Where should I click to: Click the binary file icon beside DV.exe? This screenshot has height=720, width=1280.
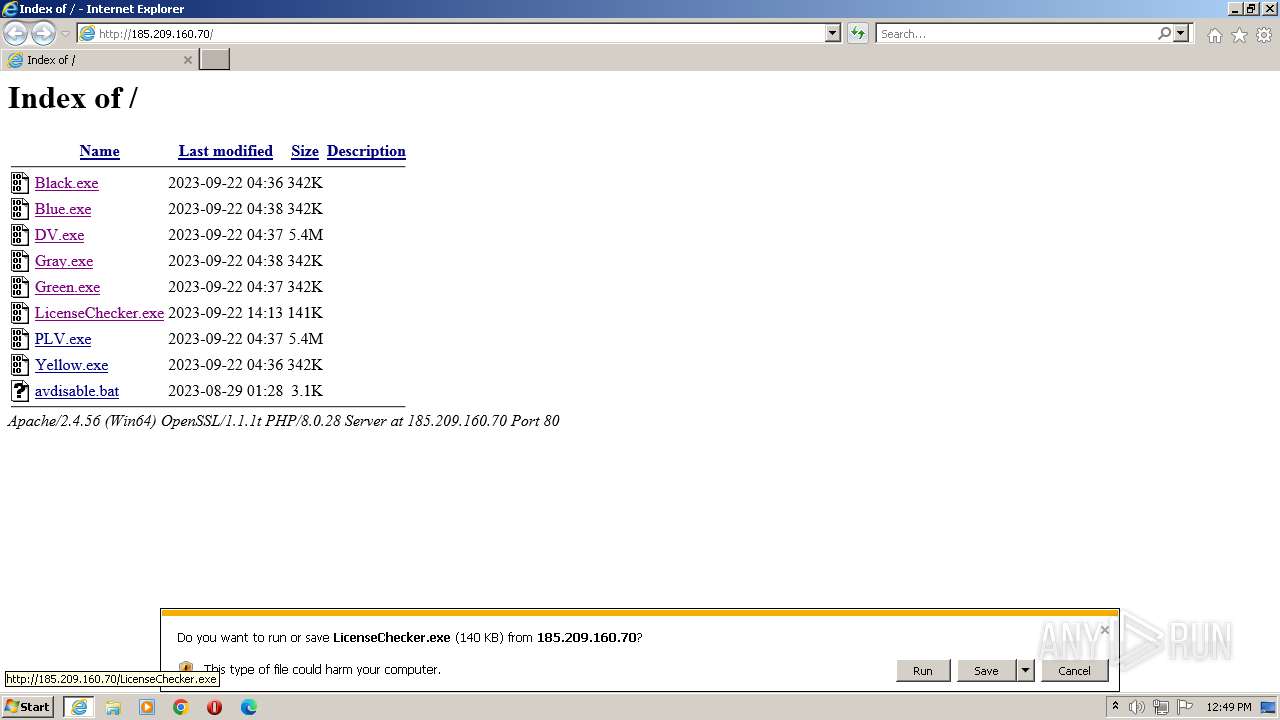coord(20,234)
